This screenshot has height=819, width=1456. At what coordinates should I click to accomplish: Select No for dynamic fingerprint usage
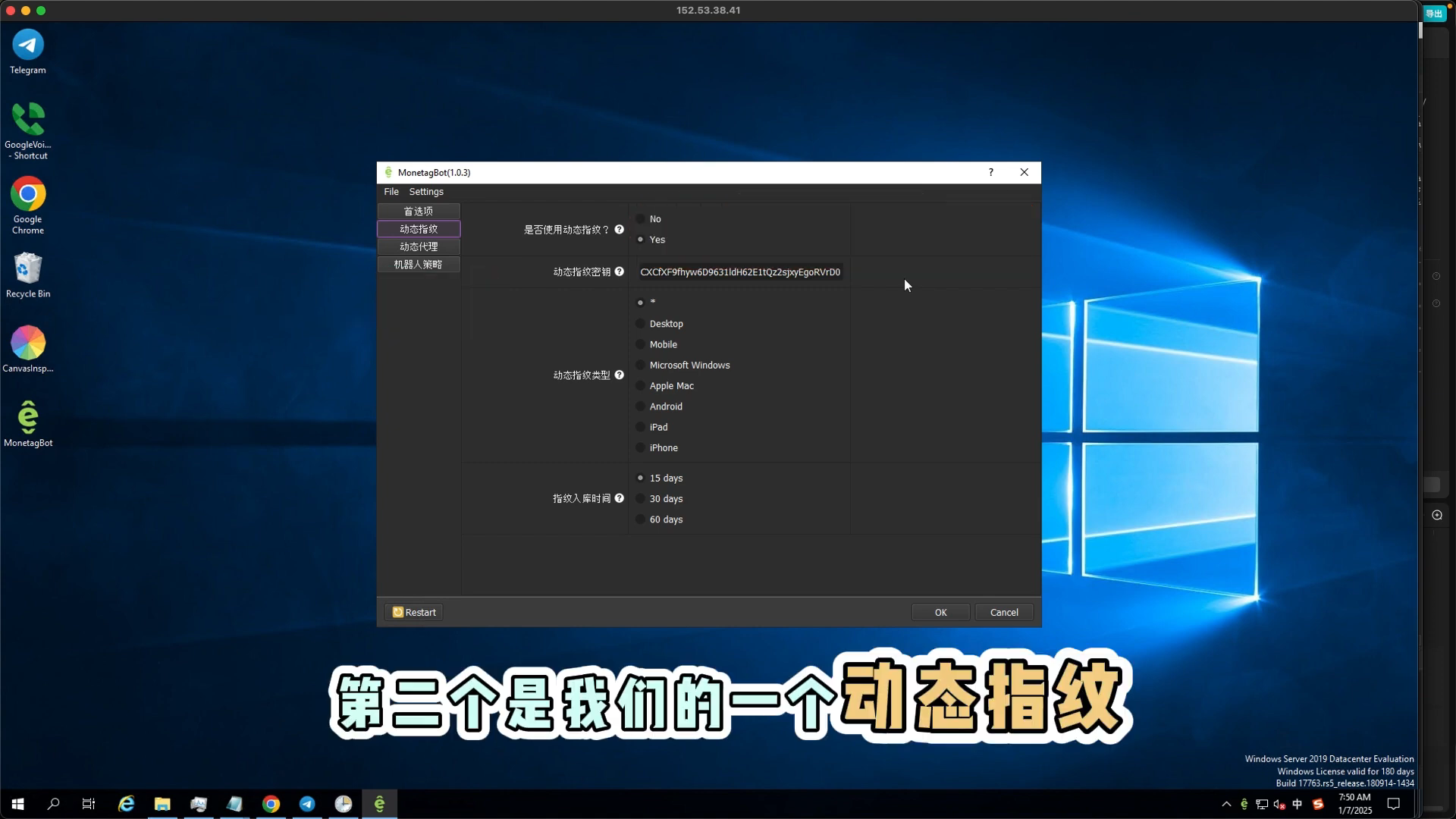coord(649,218)
